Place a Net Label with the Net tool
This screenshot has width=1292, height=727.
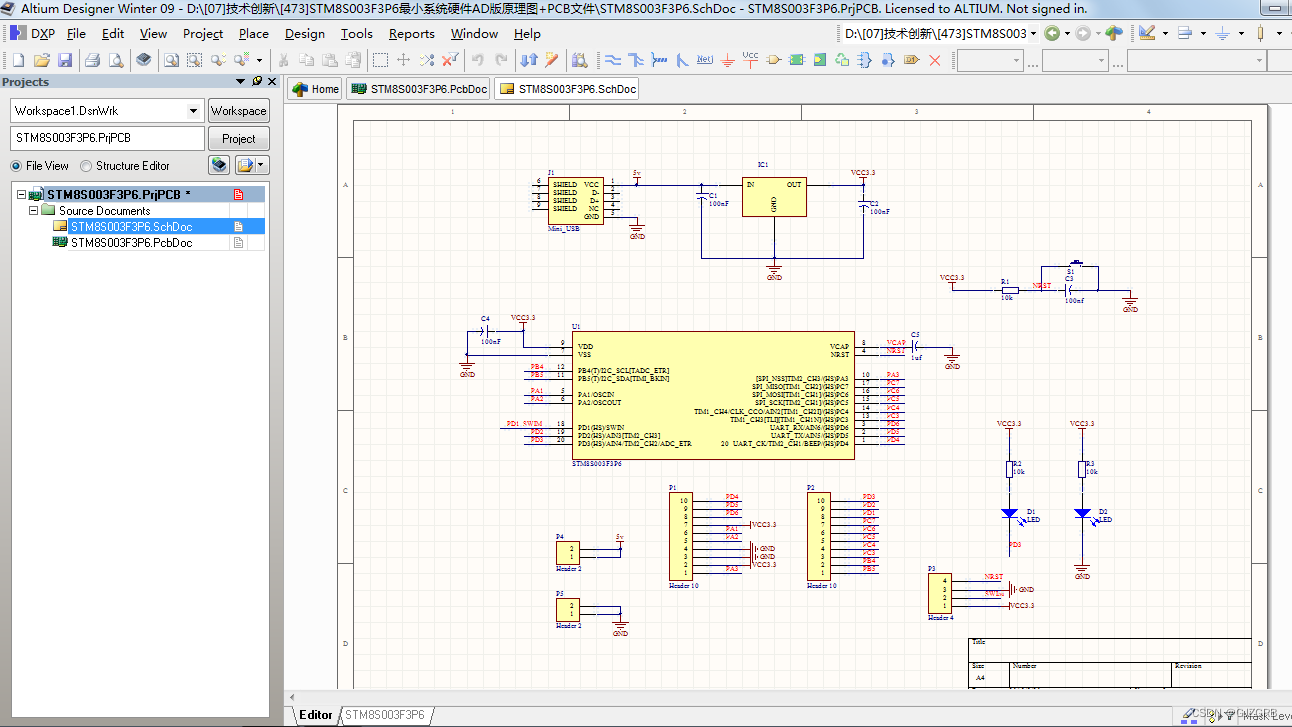pyautogui.click(x=704, y=60)
